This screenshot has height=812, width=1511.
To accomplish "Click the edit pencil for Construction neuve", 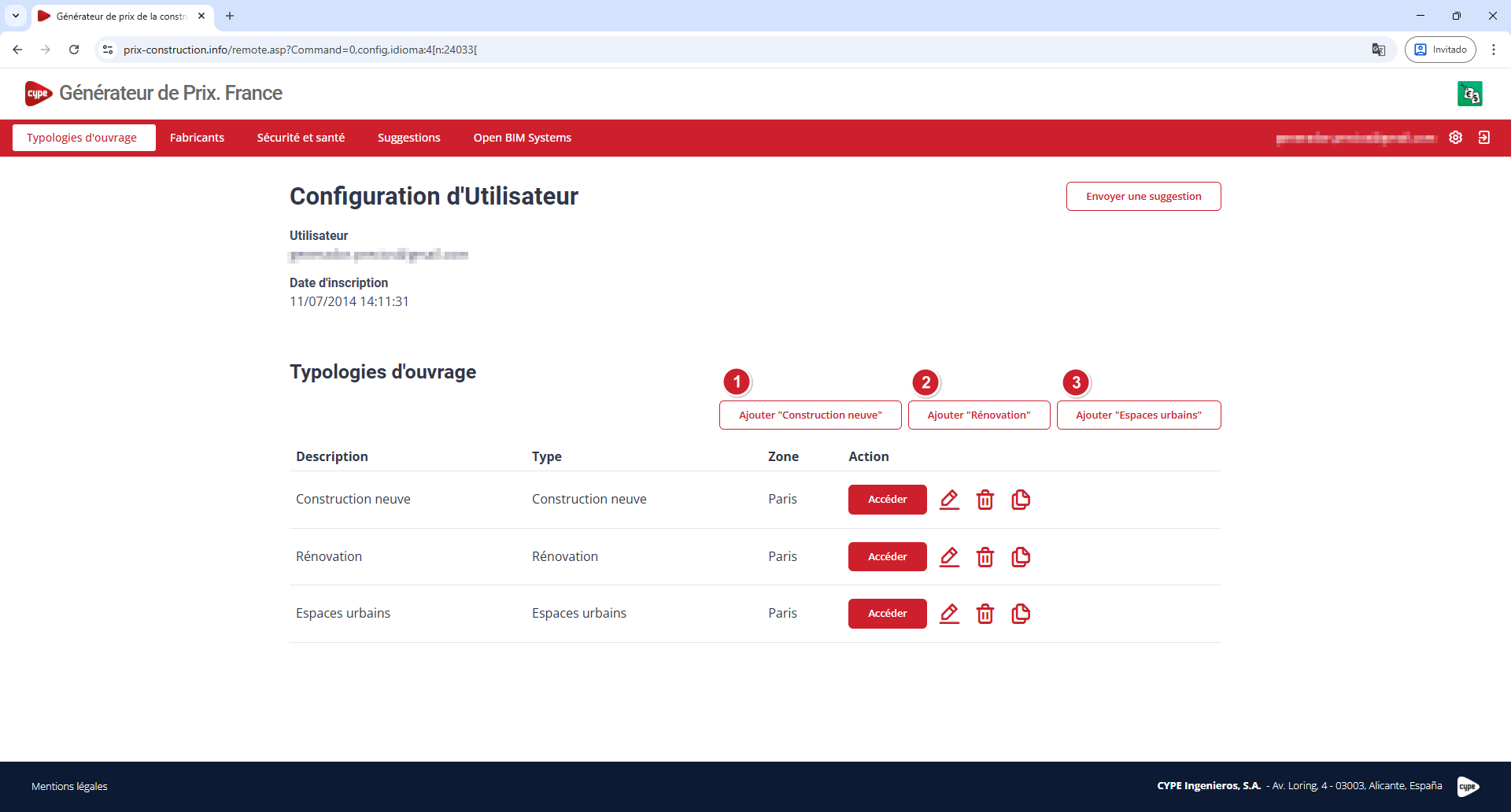I will click(x=949, y=500).
